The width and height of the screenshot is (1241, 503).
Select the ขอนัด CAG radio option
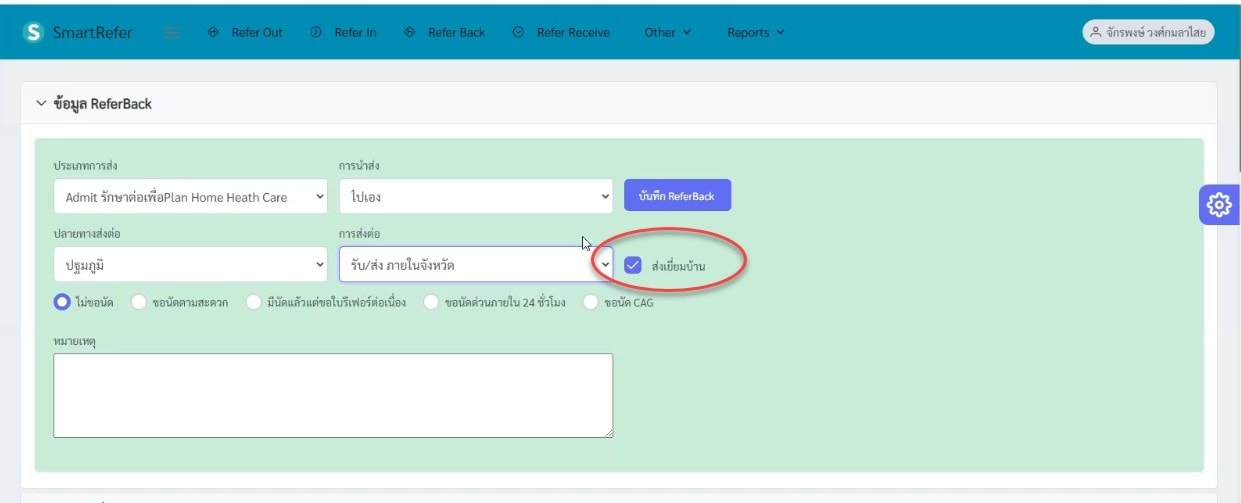pyautogui.click(x=591, y=302)
